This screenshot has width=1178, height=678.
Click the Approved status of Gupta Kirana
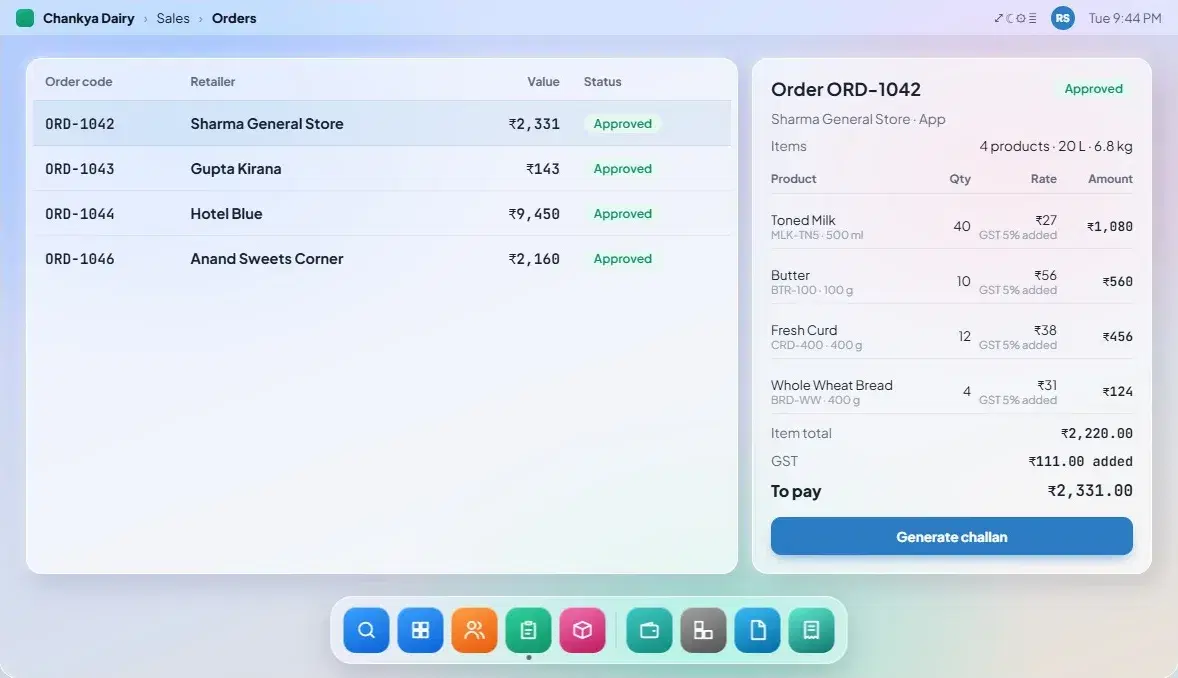[623, 168]
